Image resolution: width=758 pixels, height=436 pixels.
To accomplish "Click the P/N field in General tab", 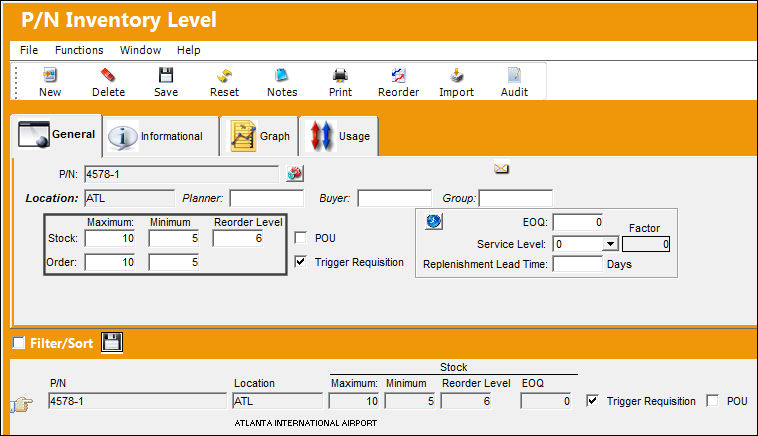I will tap(182, 174).
